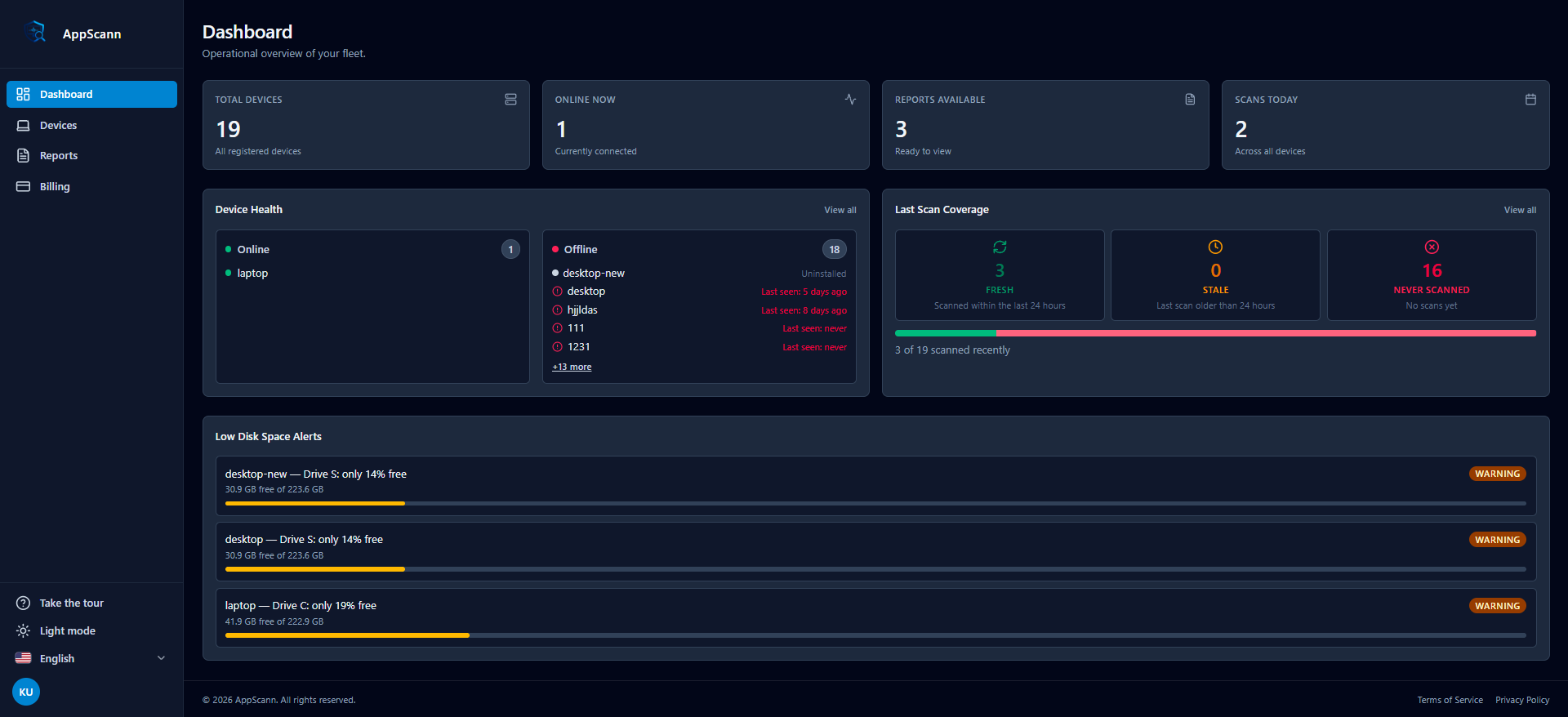Go to Dashboard menu item
Image resolution: width=1568 pixels, height=717 pixels.
click(91, 94)
